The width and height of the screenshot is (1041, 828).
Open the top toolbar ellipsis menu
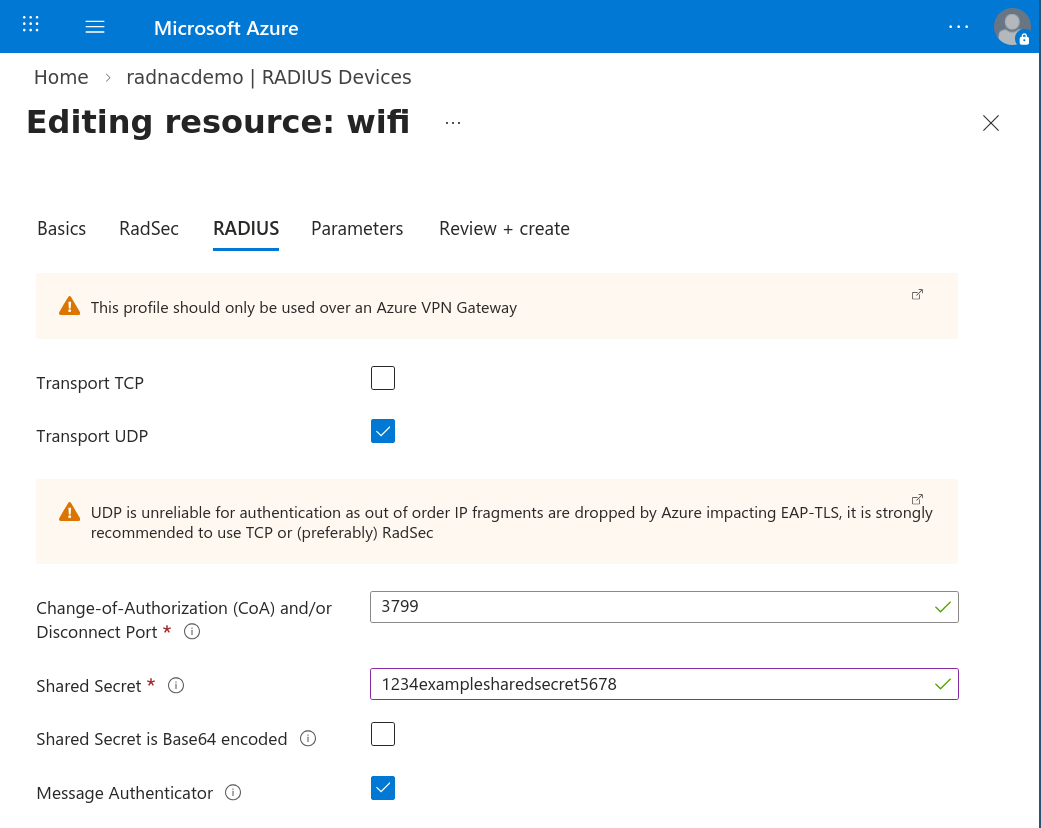958,26
